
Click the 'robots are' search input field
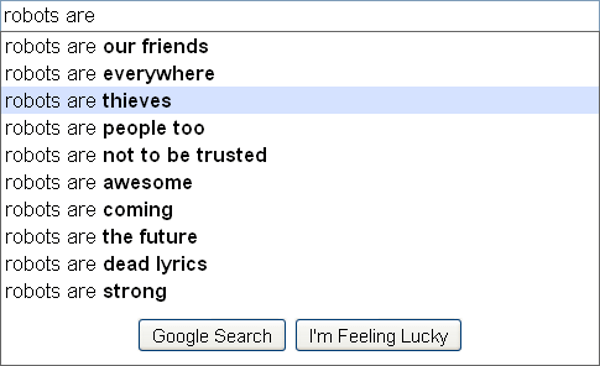click(300, 16)
